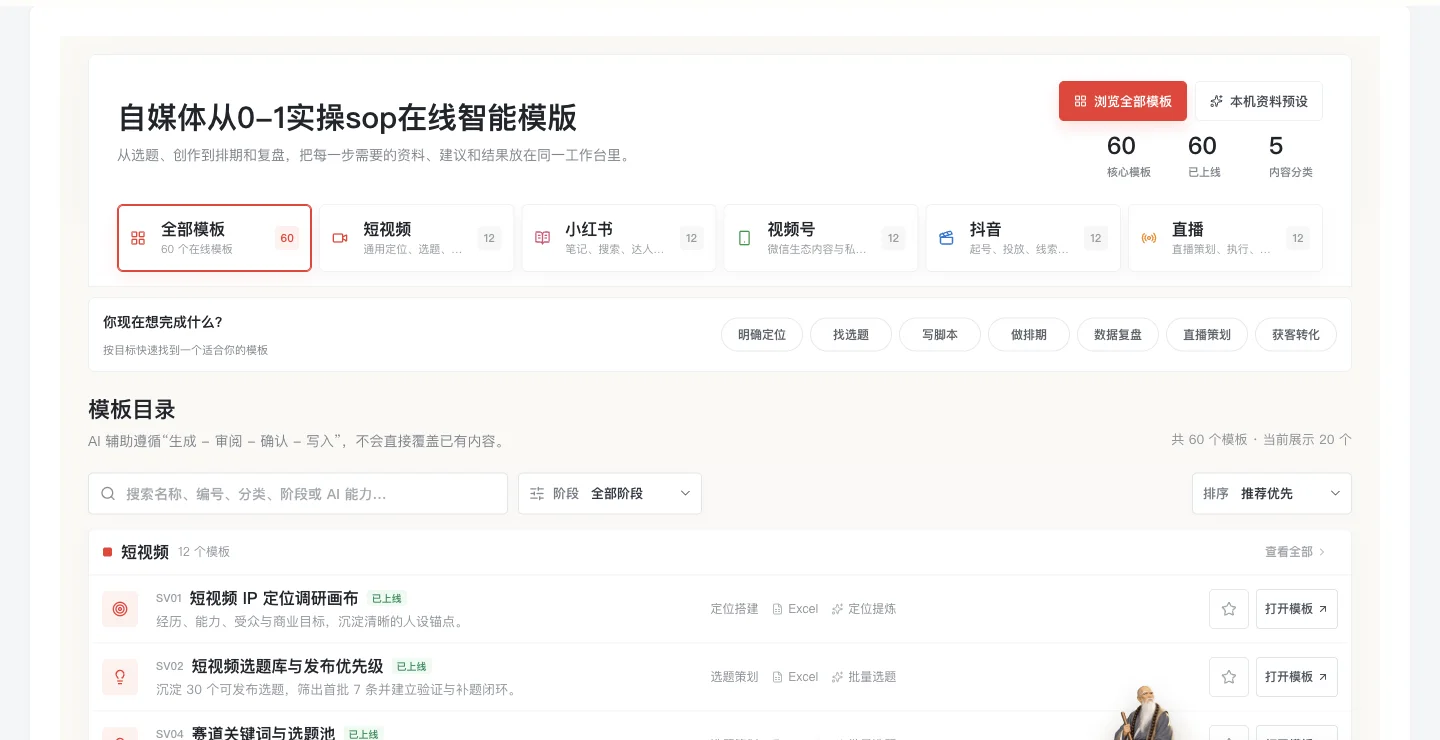This screenshot has height=740, width=1440.
Task: Click the lightbulb icon beside 短视频选题库与发布优先级
Action: [120, 677]
